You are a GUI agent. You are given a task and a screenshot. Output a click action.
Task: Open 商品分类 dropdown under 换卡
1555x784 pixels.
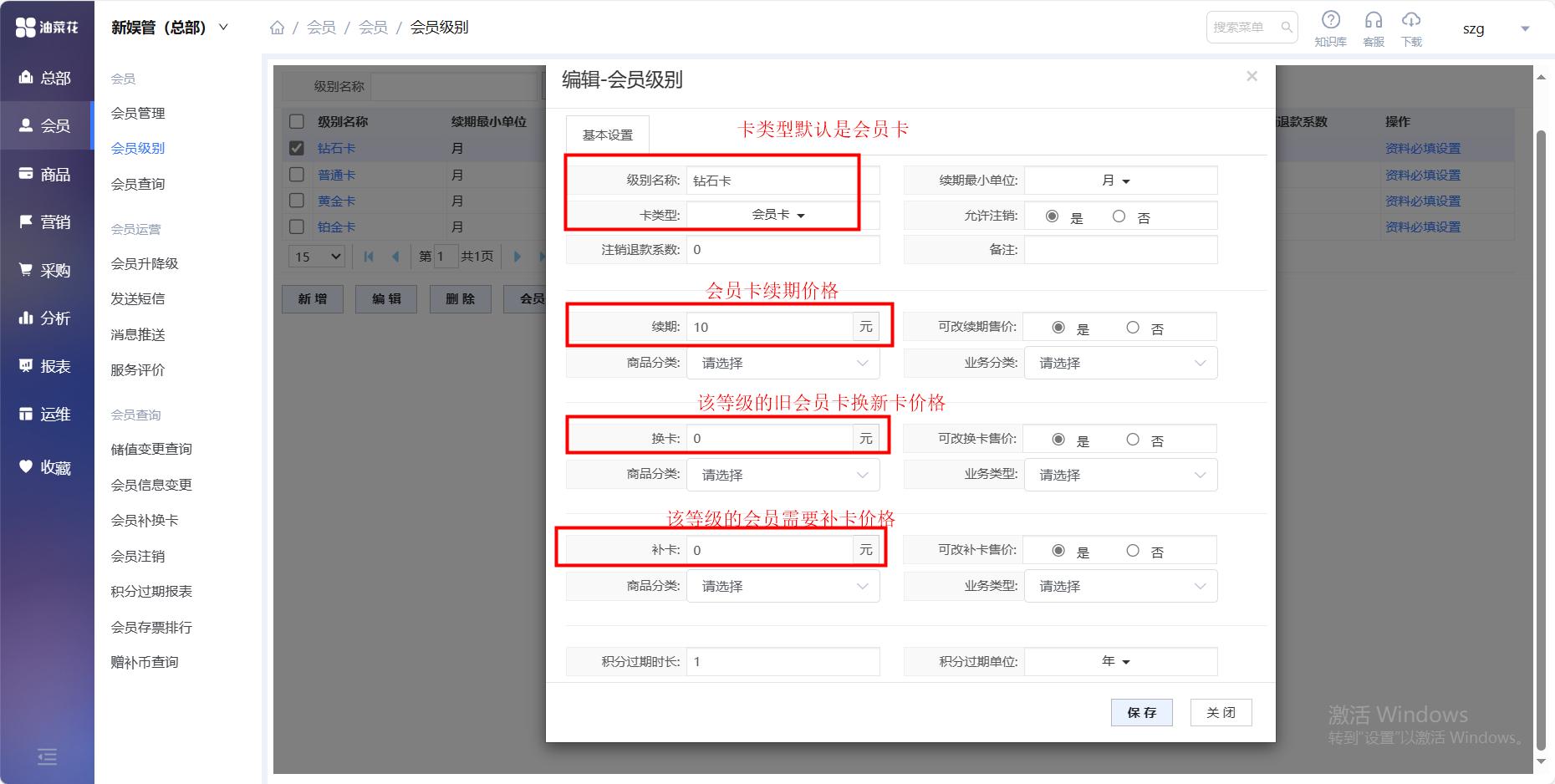(x=783, y=475)
